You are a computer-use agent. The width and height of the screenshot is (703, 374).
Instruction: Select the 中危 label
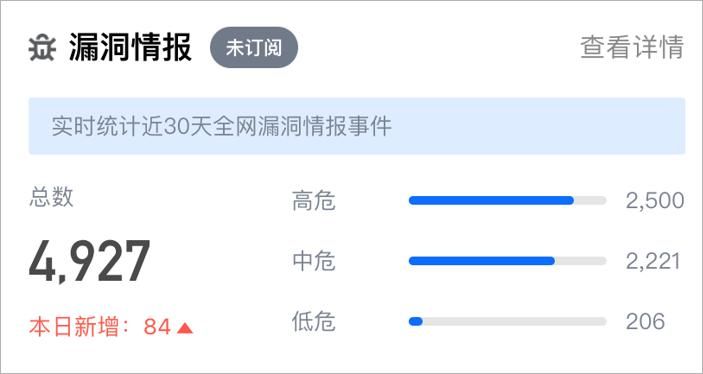coord(313,261)
